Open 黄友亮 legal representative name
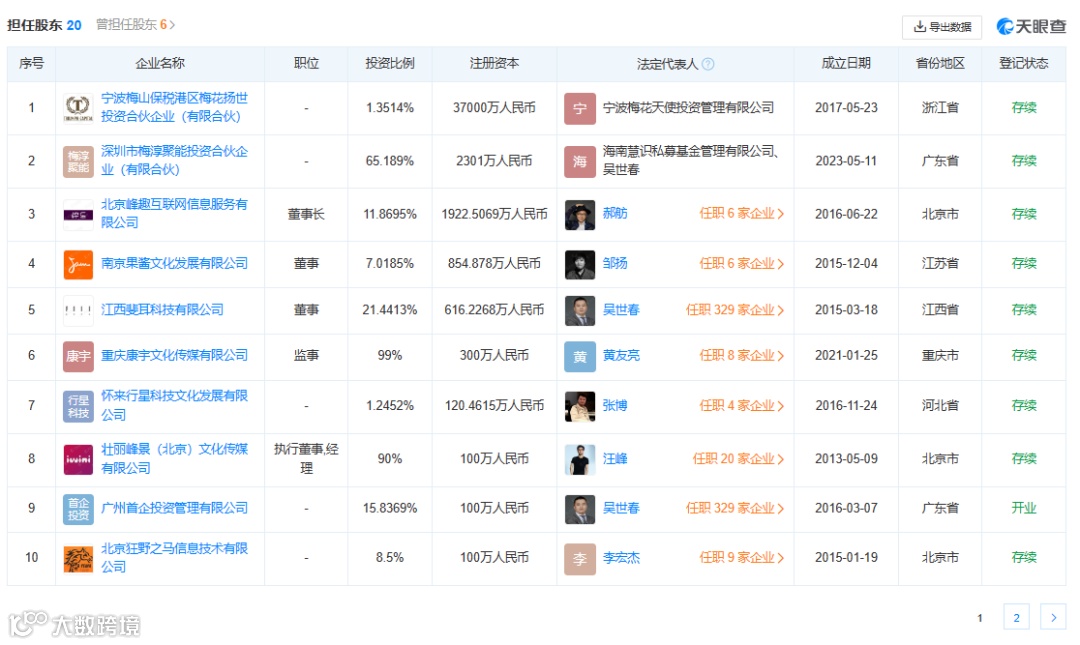The height and width of the screenshot is (645, 1080). 621,356
